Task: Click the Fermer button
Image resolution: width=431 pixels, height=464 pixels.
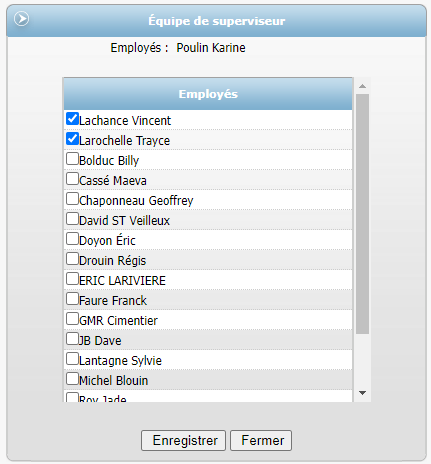Action: pos(261,440)
